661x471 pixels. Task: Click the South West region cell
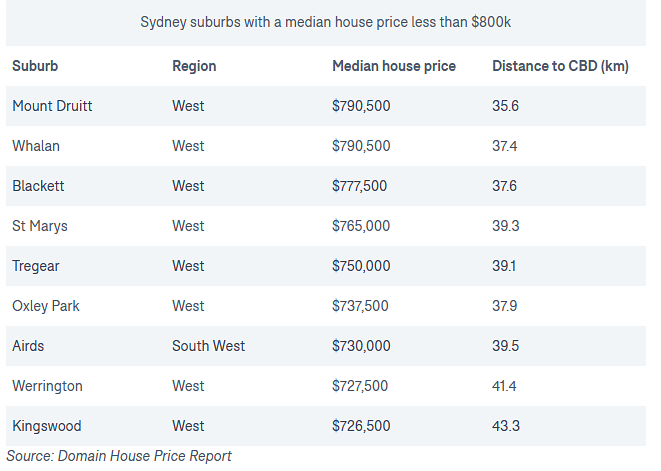click(208, 346)
